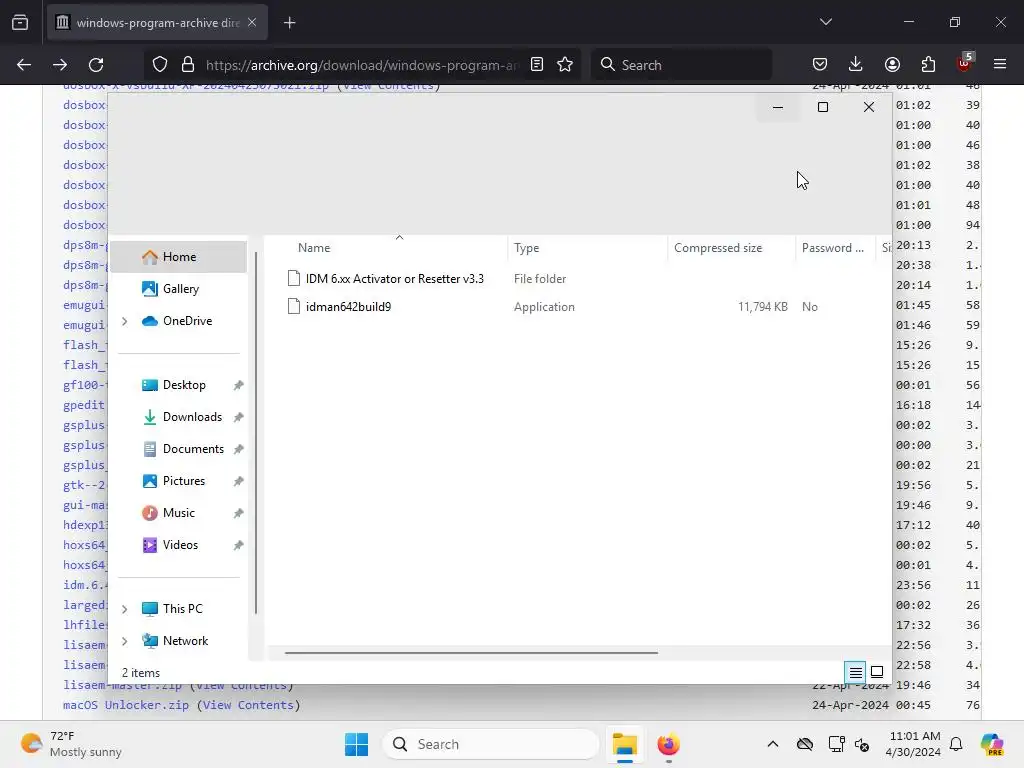Expand the This PC tree node
1024x768 pixels.
(125, 609)
